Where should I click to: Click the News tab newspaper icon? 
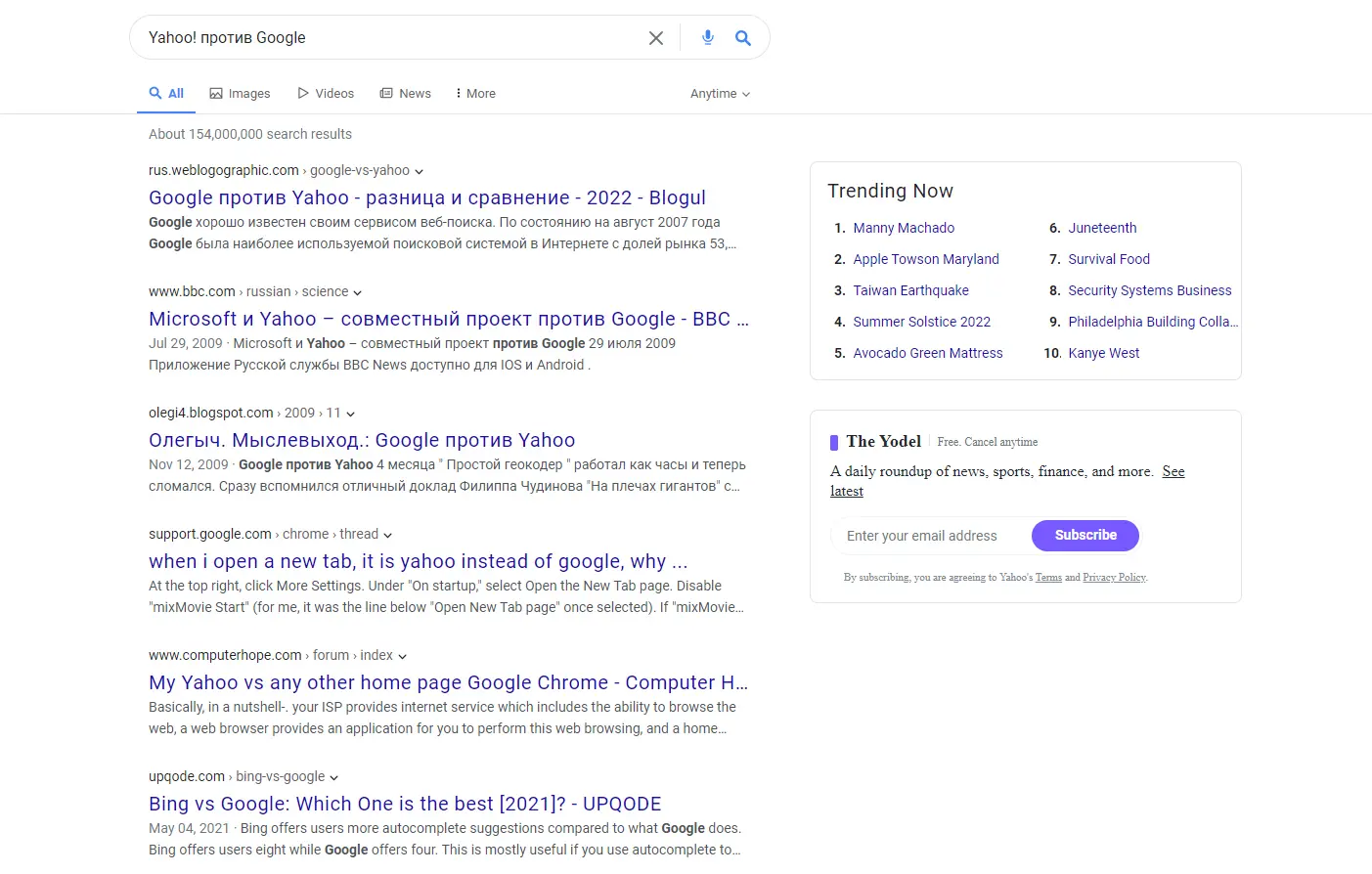[x=386, y=94]
